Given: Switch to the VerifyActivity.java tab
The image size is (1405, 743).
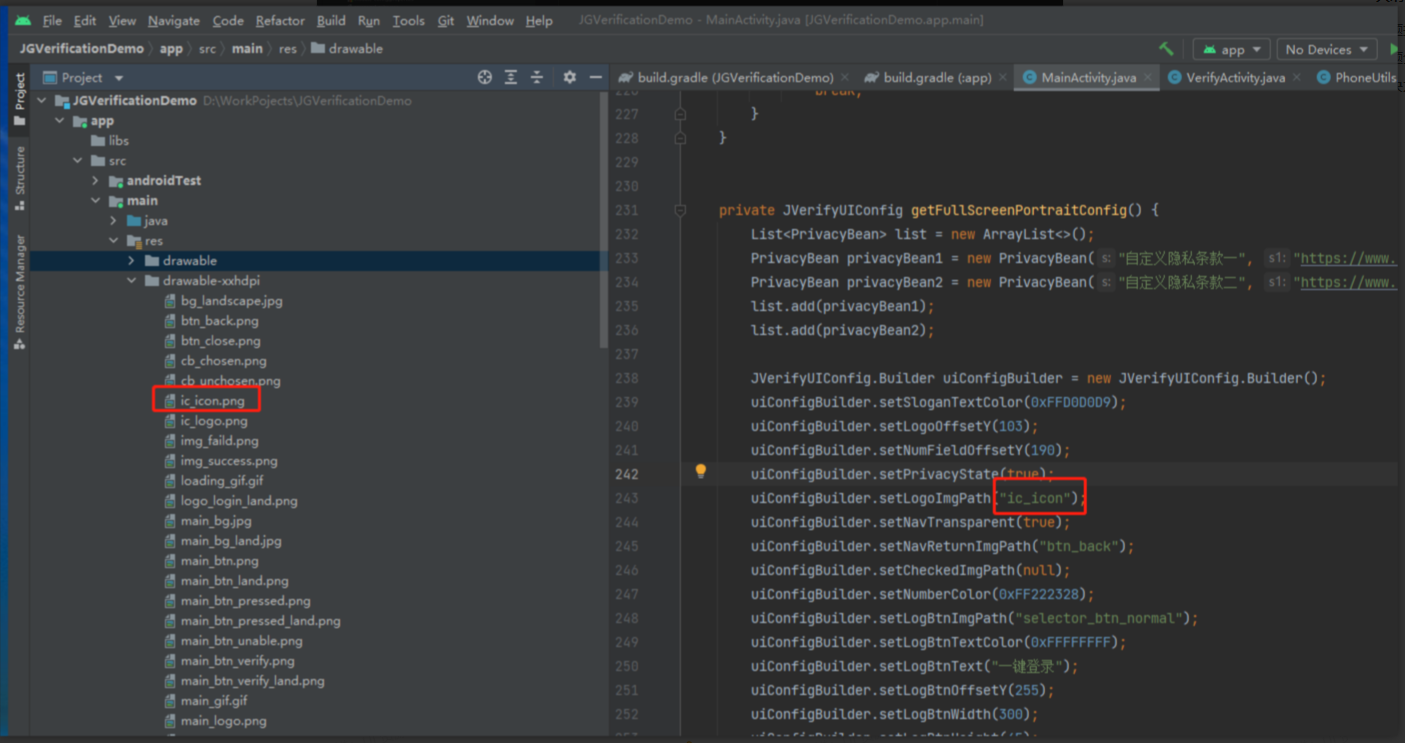Looking at the screenshot, I should coord(1235,77).
